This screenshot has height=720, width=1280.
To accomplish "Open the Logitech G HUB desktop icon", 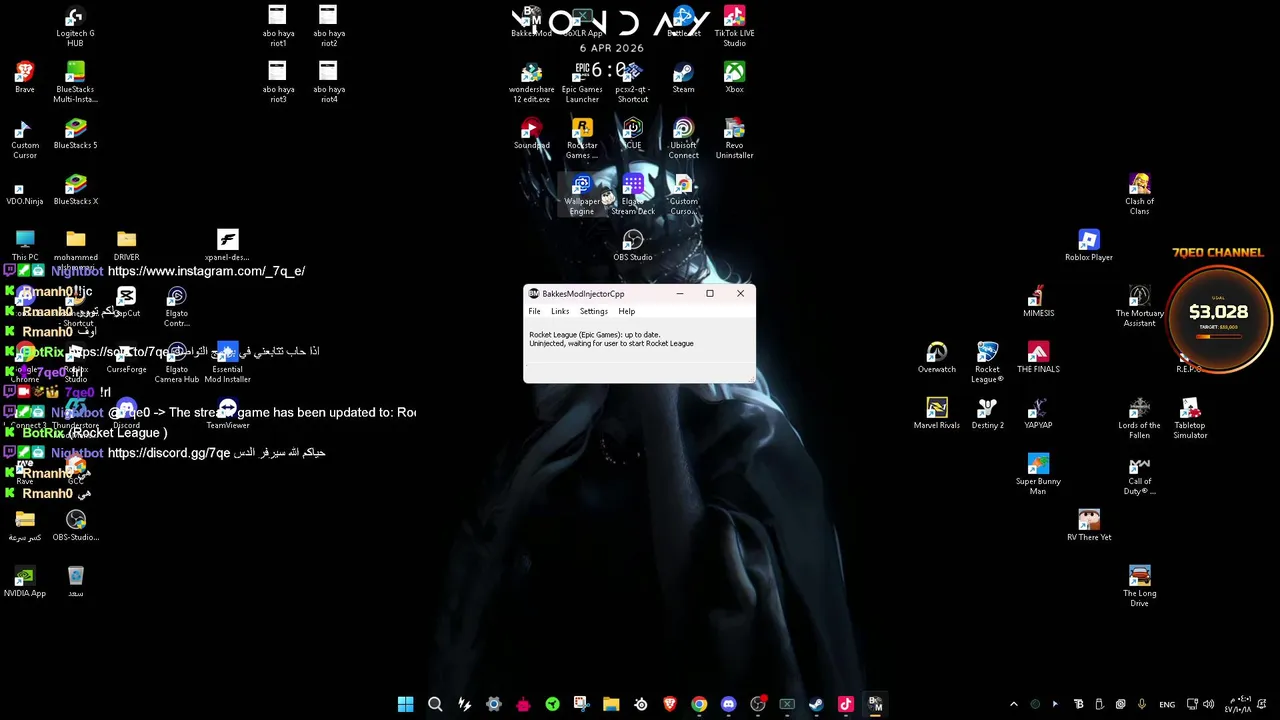I will click(75, 27).
